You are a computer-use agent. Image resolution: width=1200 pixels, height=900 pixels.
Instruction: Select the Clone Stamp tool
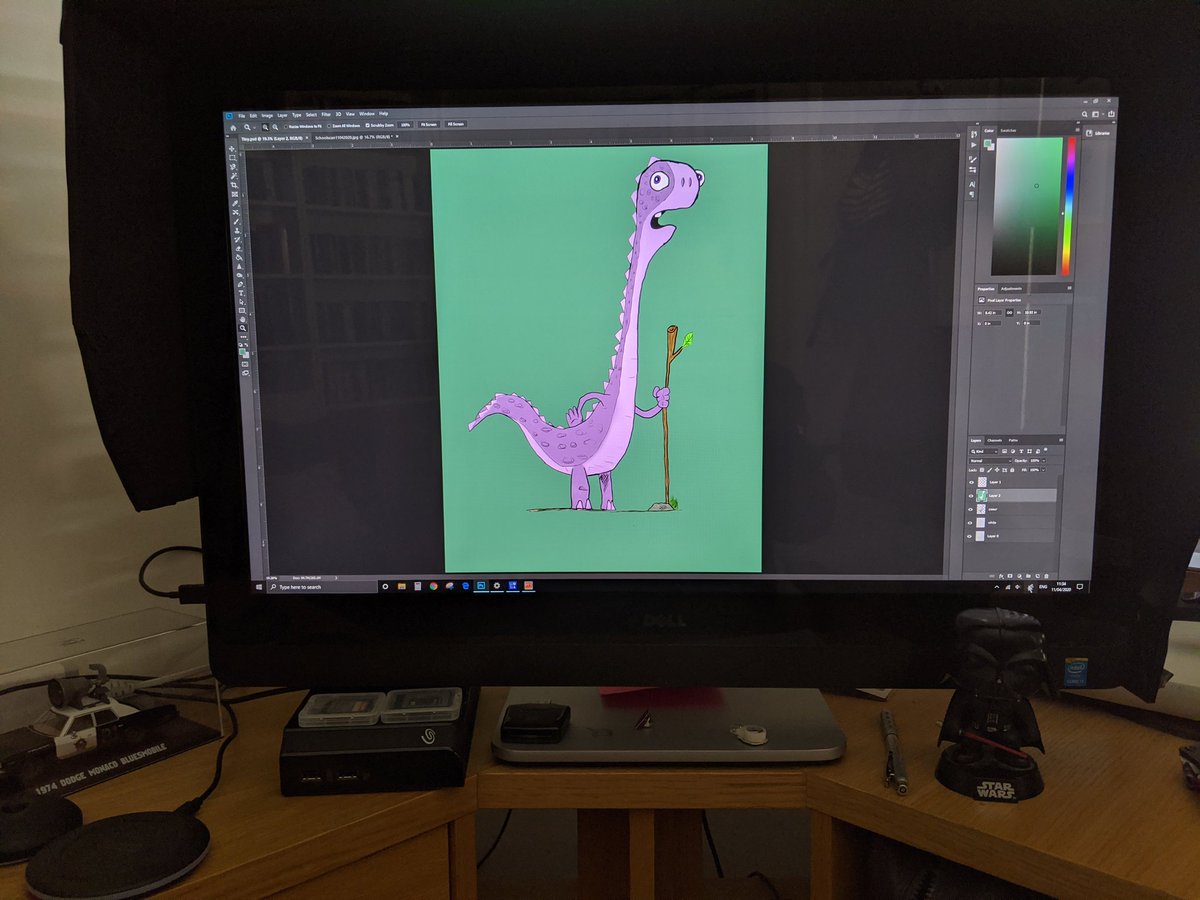[x=237, y=230]
